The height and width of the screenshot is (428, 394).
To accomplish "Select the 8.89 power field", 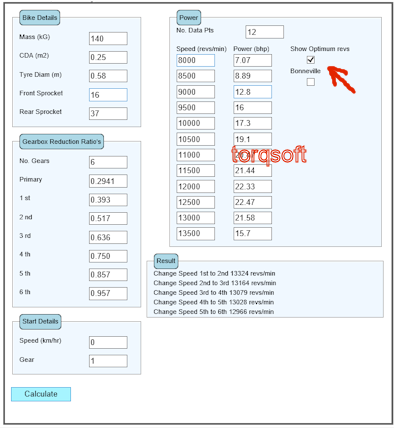I will pyautogui.click(x=252, y=76).
